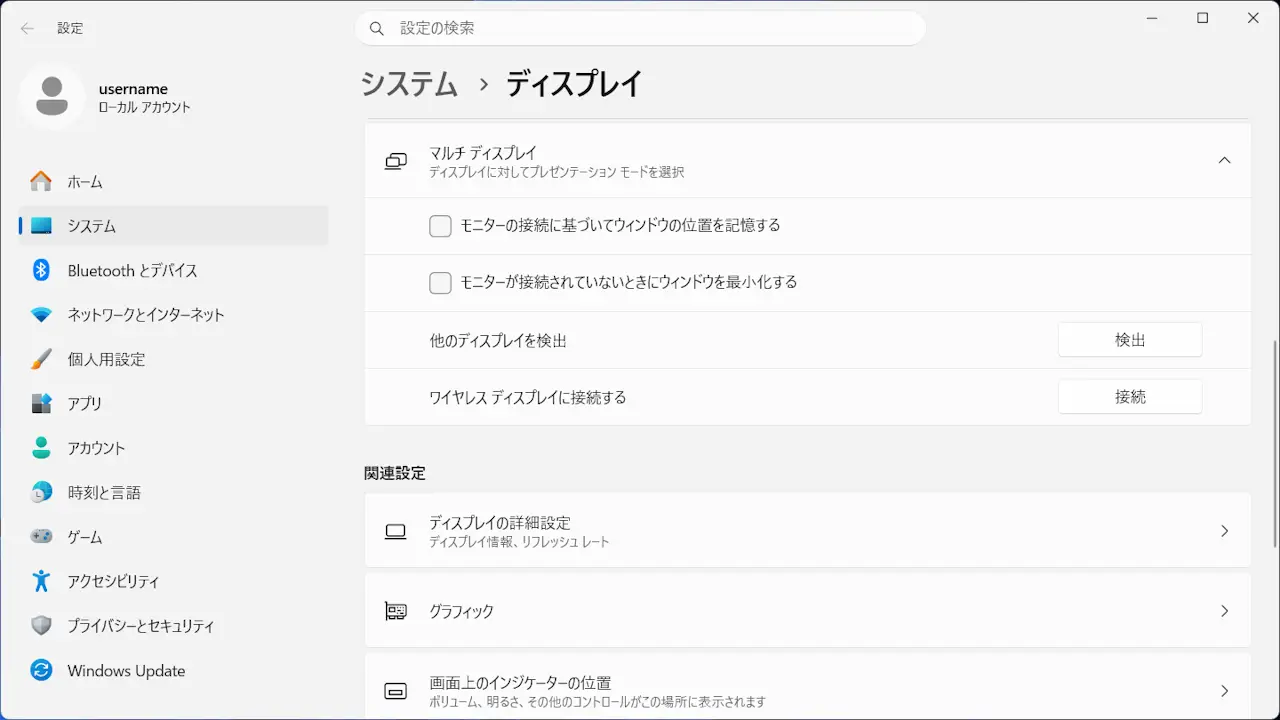Collapse the マルチ ディスプレイ section chevron
The image size is (1280, 720).
1224,161
